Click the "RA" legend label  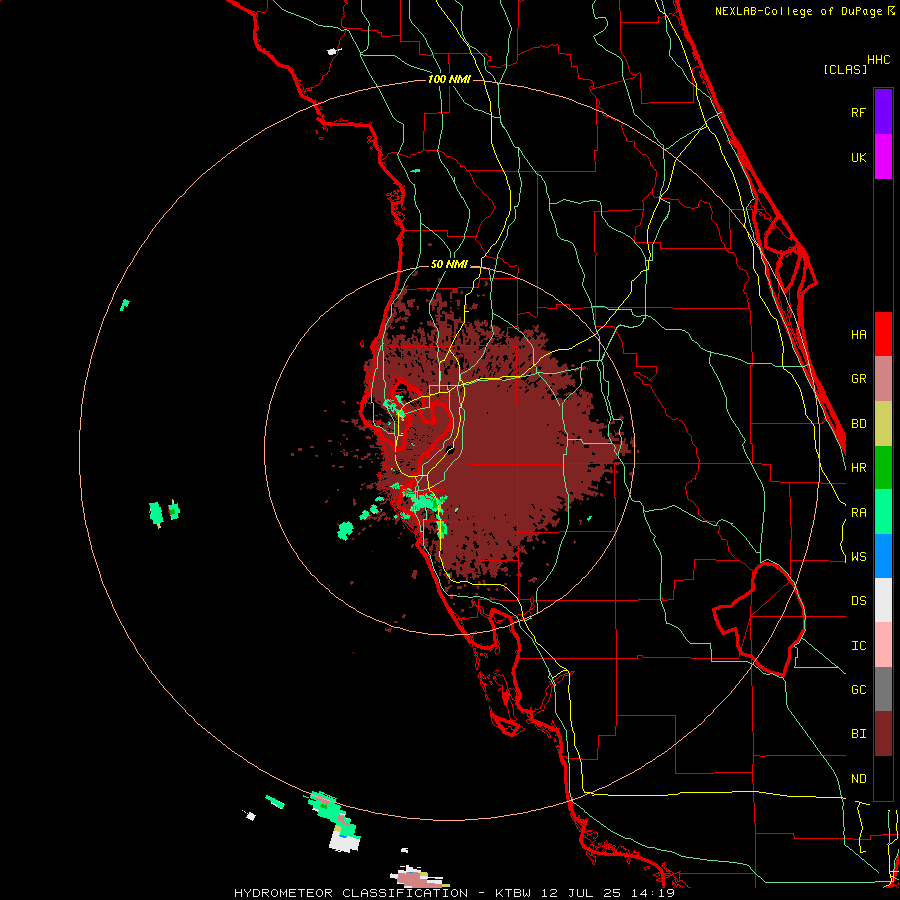[x=858, y=513]
